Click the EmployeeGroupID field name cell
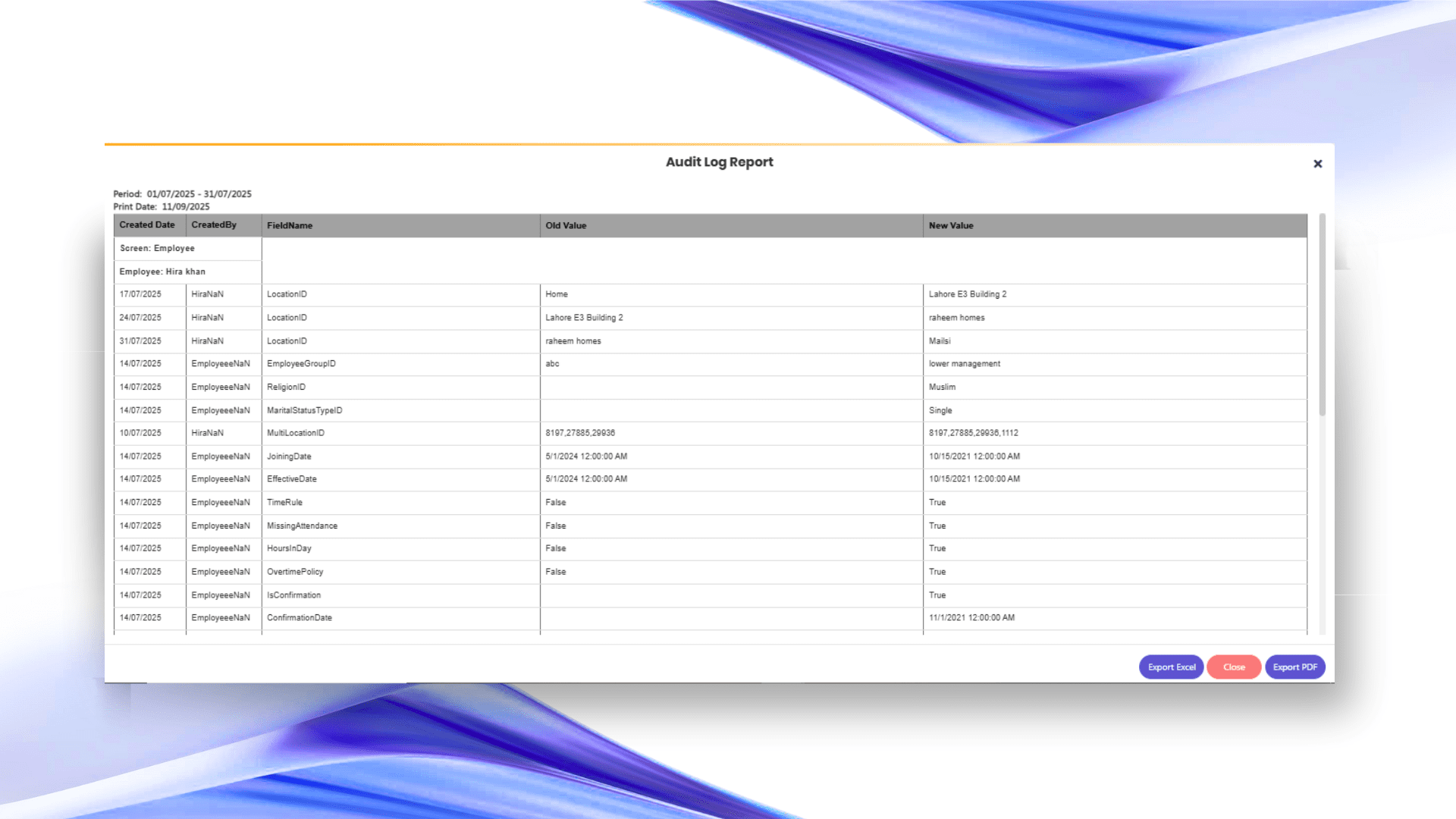Image resolution: width=1456 pixels, height=819 pixels. [x=301, y=364]
